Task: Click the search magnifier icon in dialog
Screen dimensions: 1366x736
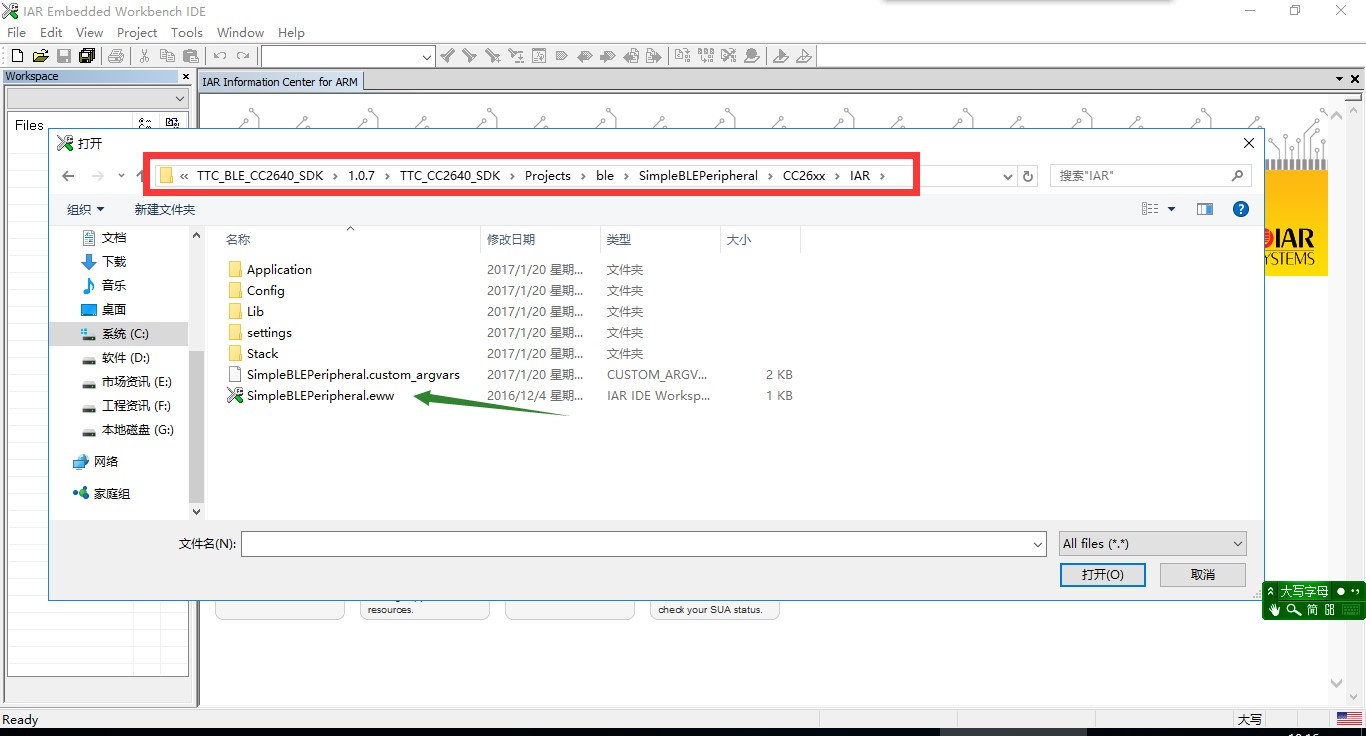Action: click(1238, 176)
